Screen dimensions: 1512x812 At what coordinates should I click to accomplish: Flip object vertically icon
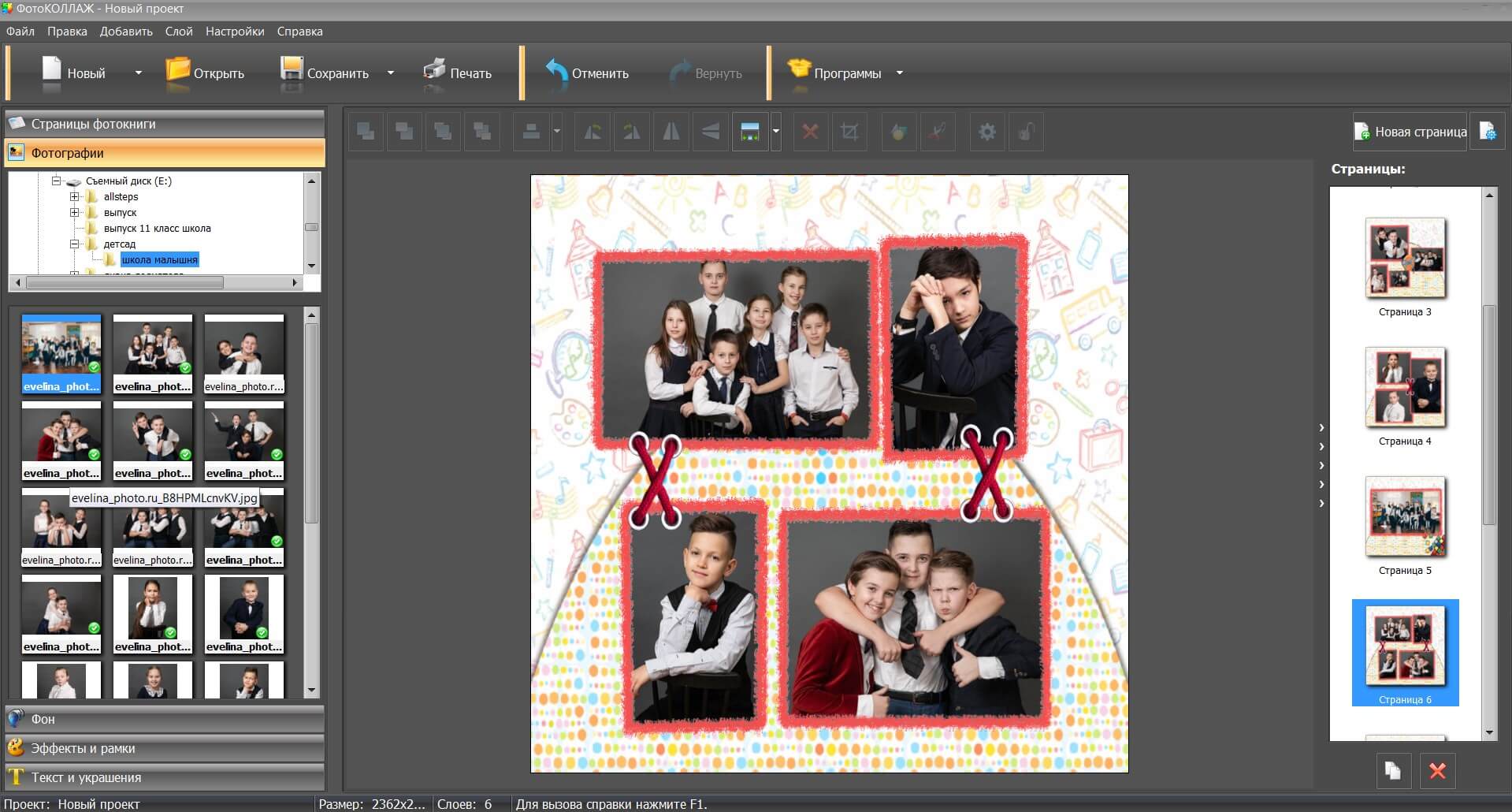pyautogui.click(x=711, y=132)
